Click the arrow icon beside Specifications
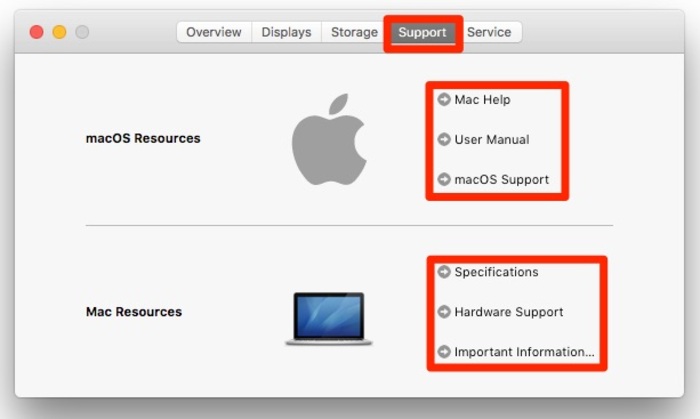The width and height of the screenshot is (700, 419). [x=444, y=272]
